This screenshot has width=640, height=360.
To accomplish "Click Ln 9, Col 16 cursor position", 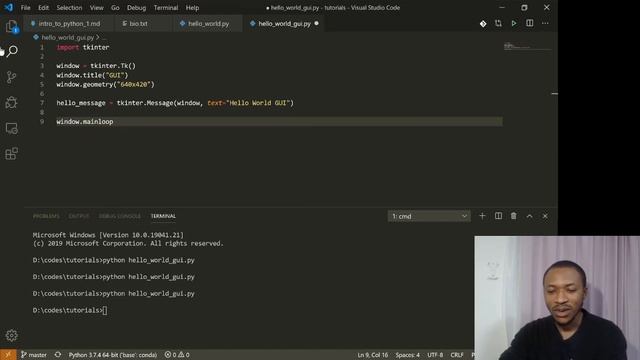I will click(373, 355).
